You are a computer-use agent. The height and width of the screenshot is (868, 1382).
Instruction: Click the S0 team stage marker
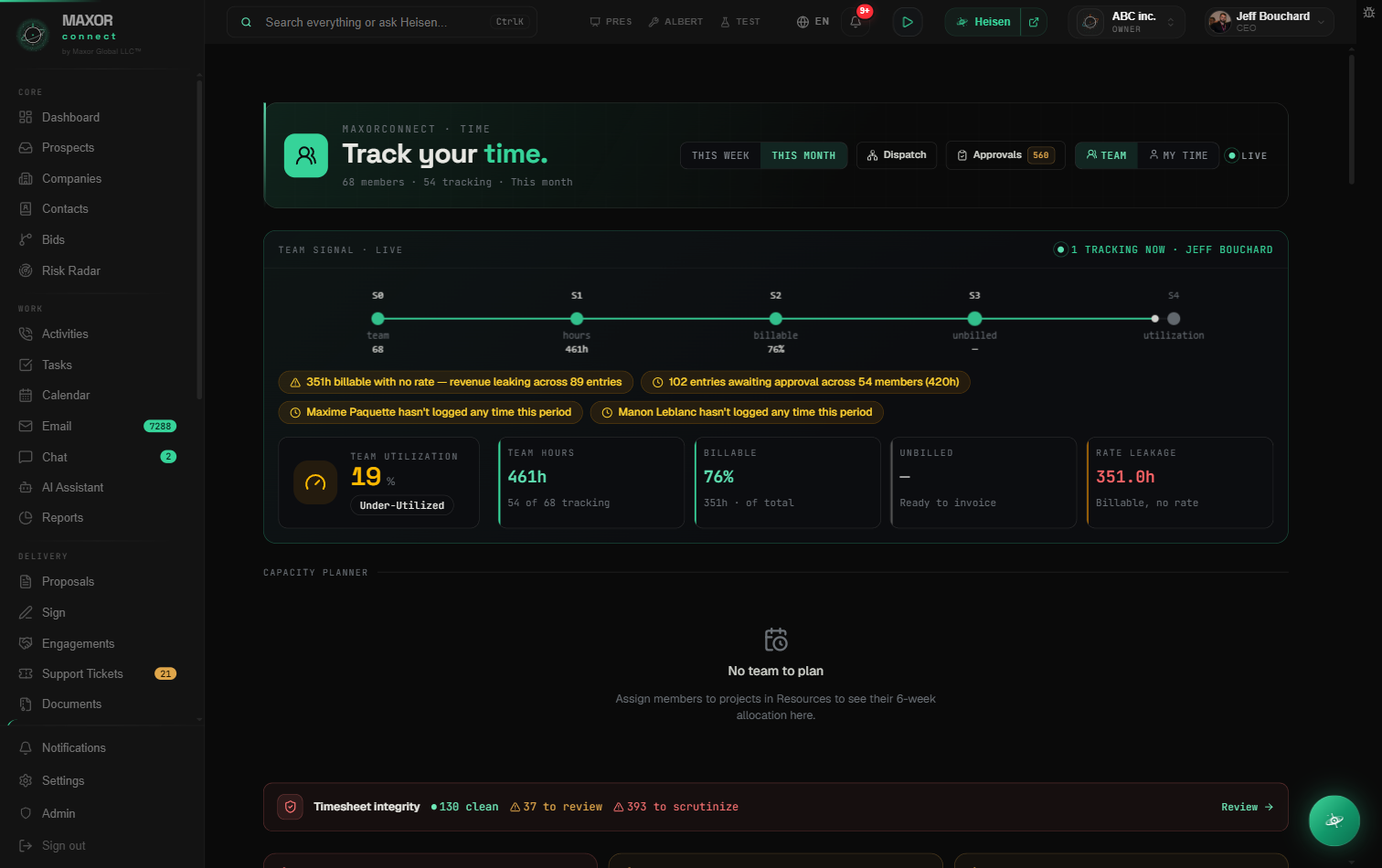[x=377, y=319]
